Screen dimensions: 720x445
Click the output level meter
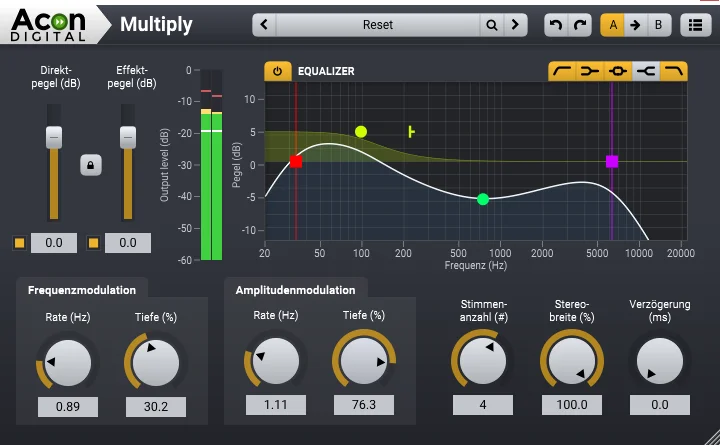[x=211, y=165]
